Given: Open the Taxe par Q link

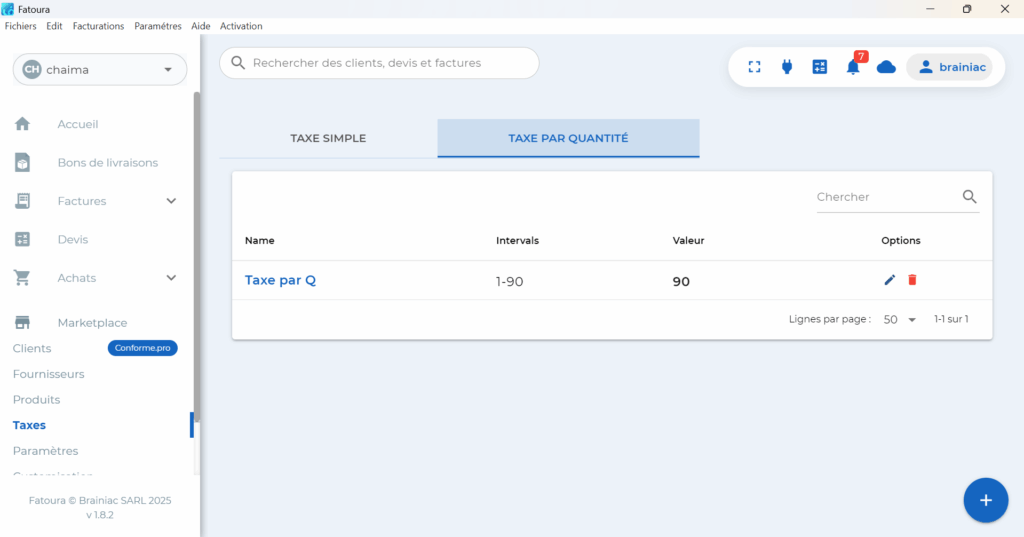Looking at the screenshot, I should pos(280,280).
